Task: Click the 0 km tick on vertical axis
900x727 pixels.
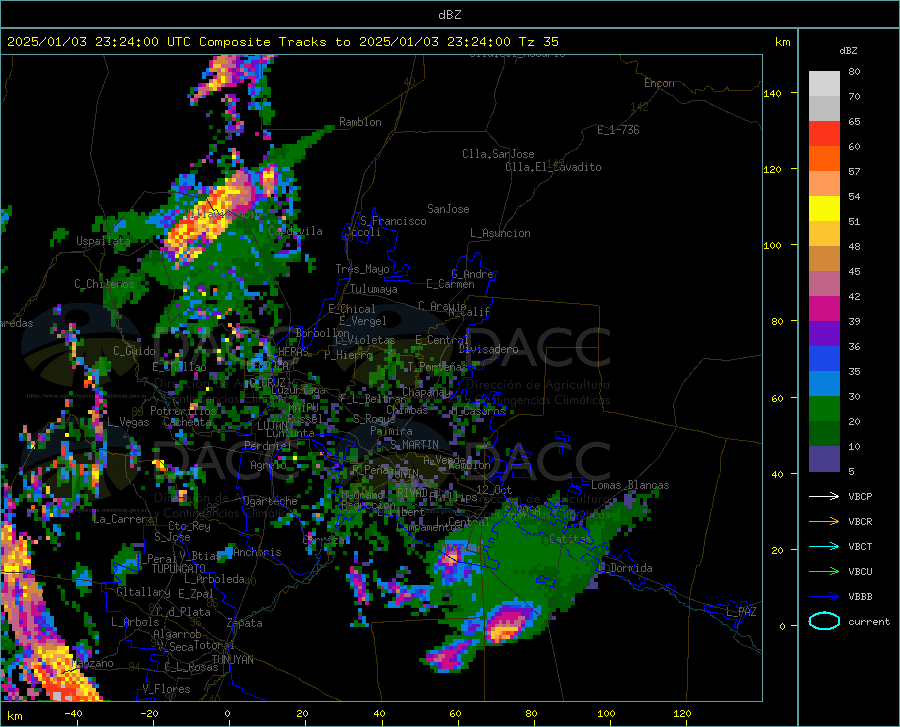Action: (x=782, y=626)
